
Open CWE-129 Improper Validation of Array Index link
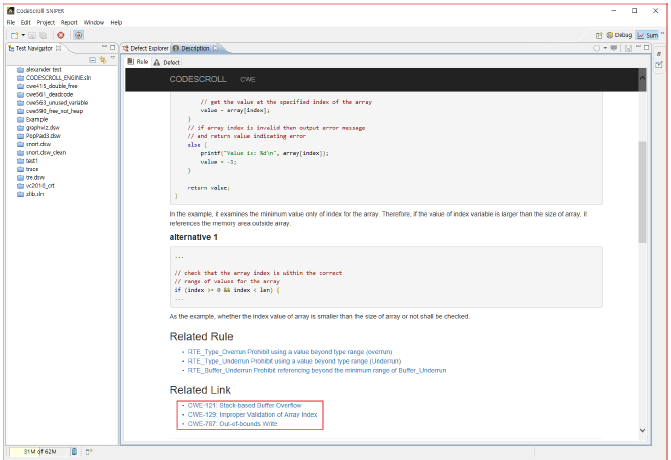[x=252, y=415]
